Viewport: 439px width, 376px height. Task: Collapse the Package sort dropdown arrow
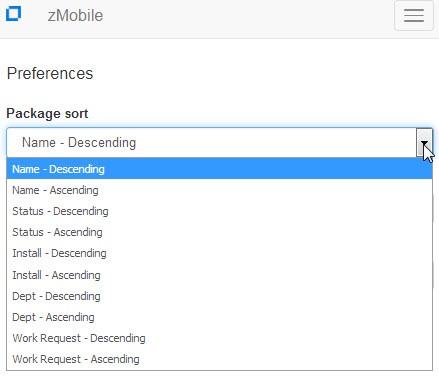(424, 142)
